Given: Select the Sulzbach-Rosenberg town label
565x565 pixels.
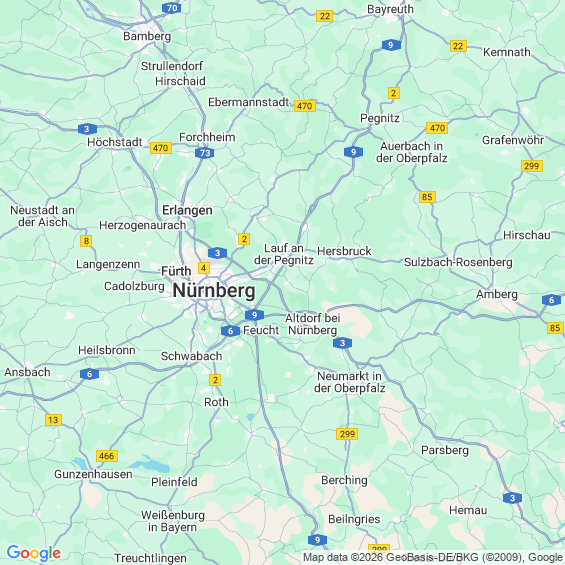Looking at the screenshot, I should pyautogui.click(x=458, y=262).
